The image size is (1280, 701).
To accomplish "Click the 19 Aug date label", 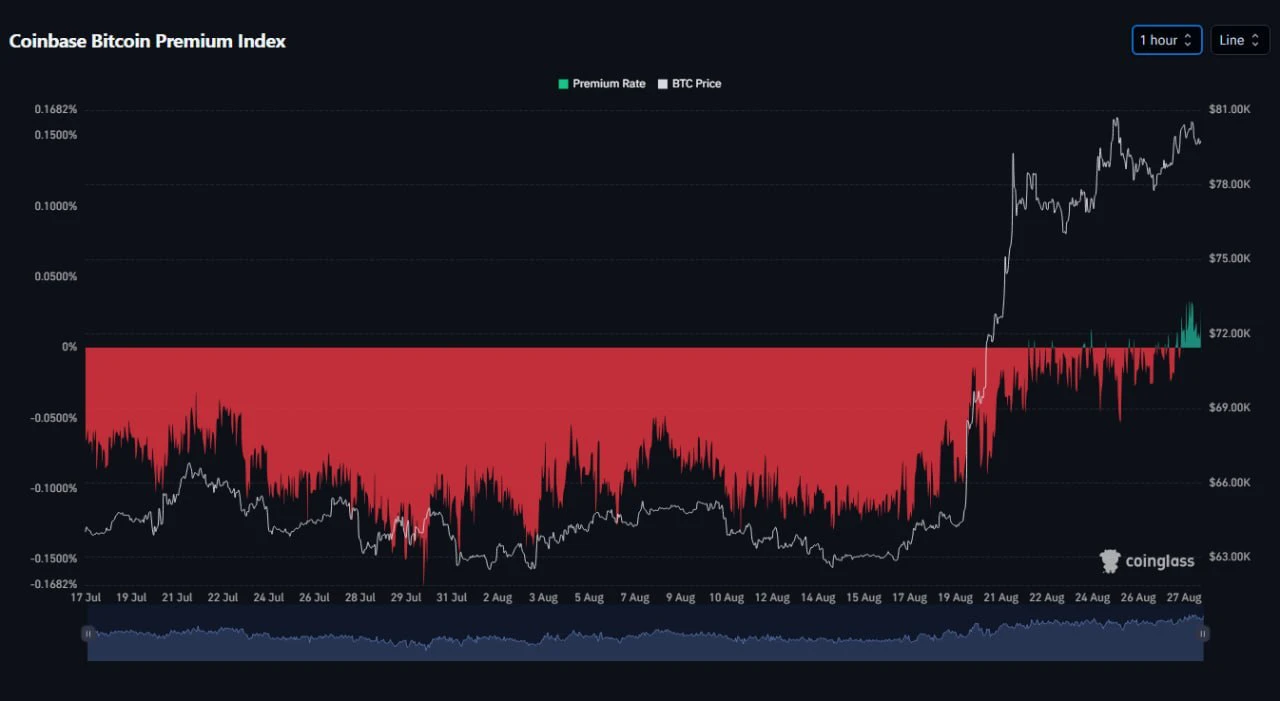I will click(955, 598).
